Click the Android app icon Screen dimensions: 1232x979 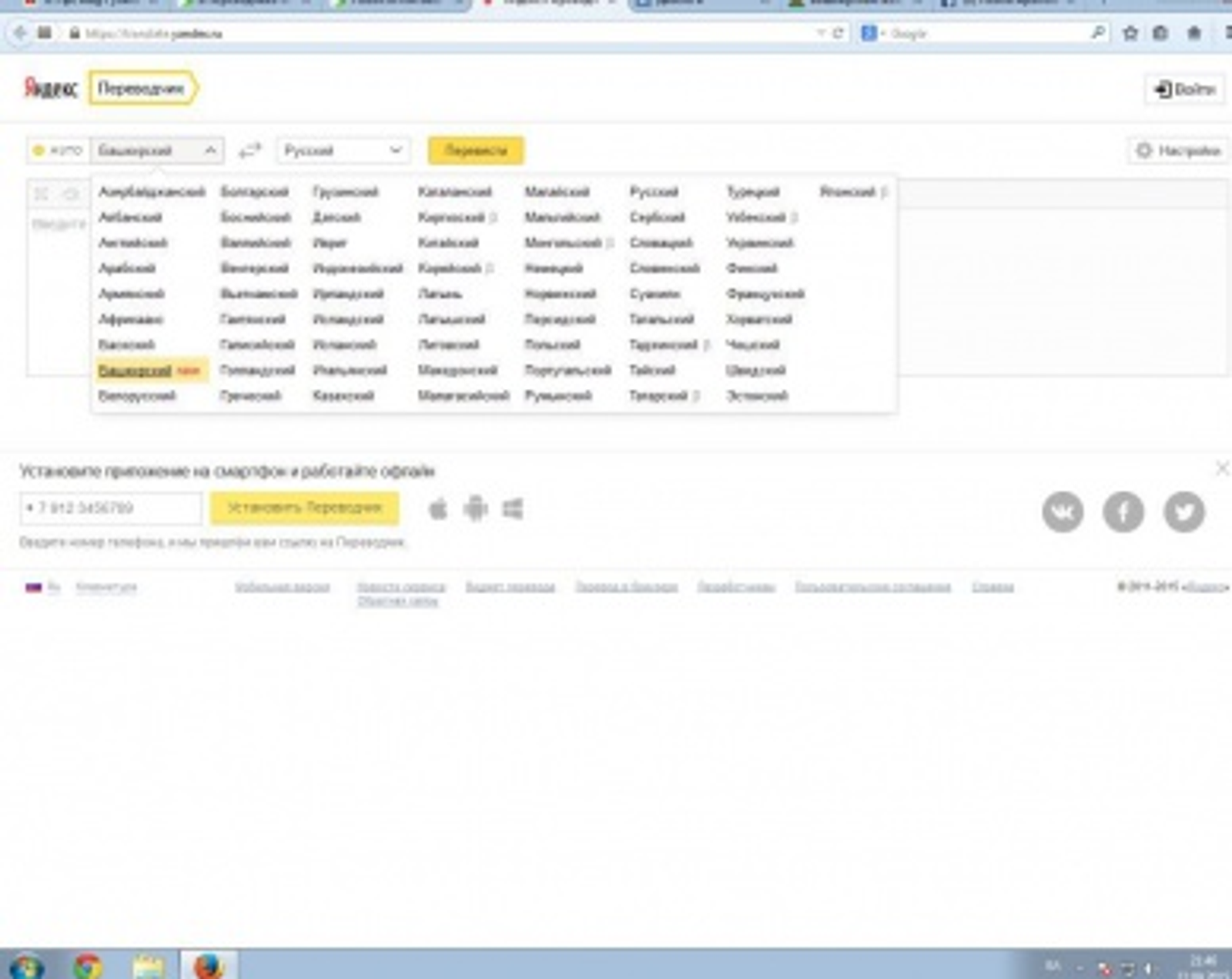point(476,509)
